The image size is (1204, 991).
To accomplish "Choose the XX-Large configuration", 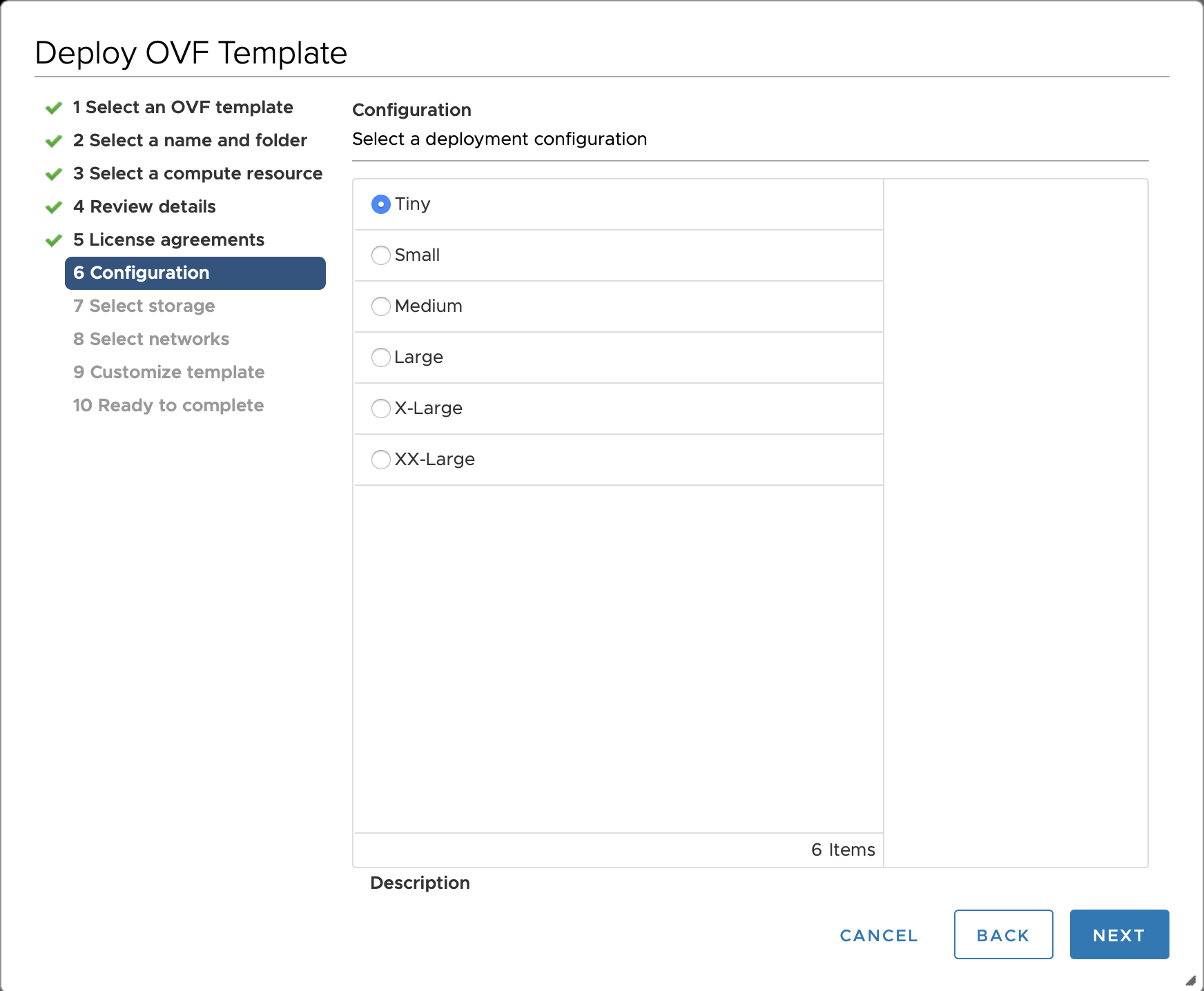I will (381, 460).
